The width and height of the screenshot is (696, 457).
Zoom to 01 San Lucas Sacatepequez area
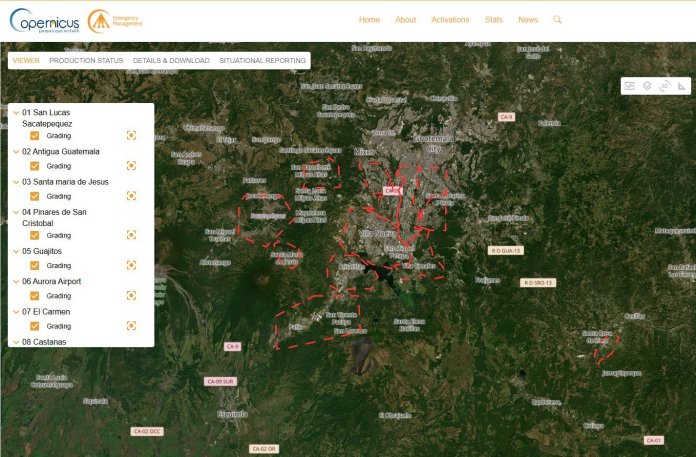[131, 135]
